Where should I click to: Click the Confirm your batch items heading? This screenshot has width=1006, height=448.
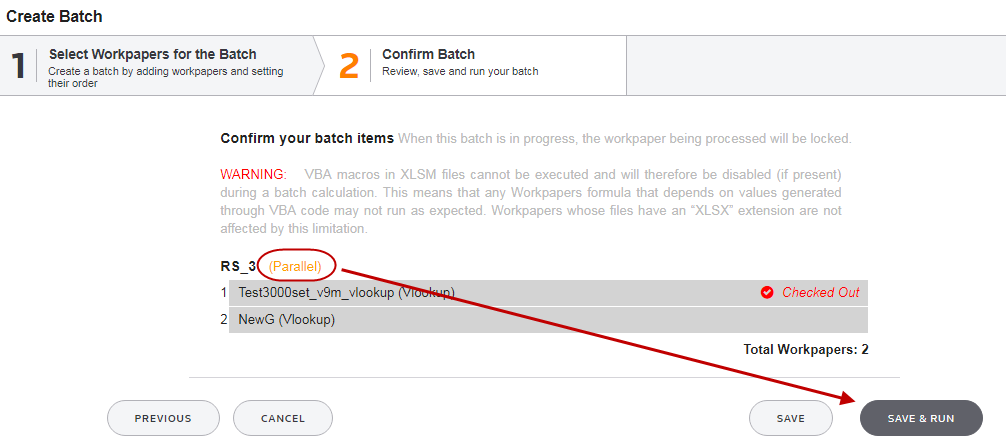pyautogui.click(x=307, y=139)
